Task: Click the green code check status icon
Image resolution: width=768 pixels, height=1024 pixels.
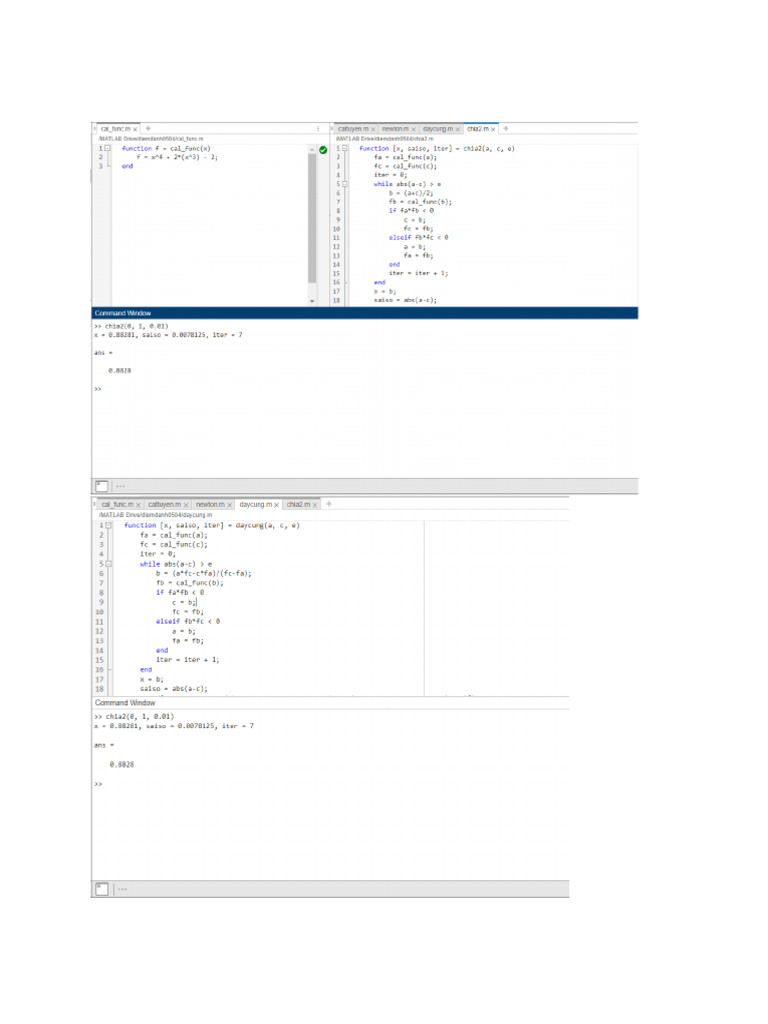Action: (323, 149)
